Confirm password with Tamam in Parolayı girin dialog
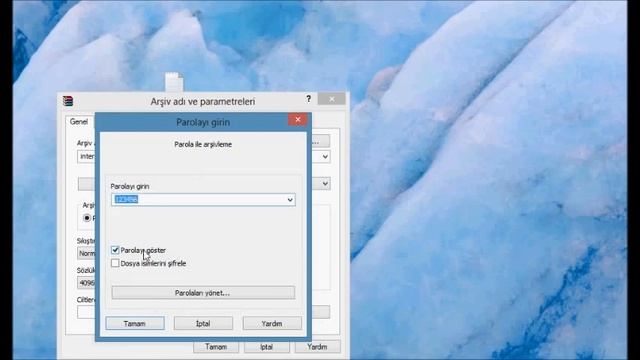Screen dimensions: 640x360 [135, 323]
